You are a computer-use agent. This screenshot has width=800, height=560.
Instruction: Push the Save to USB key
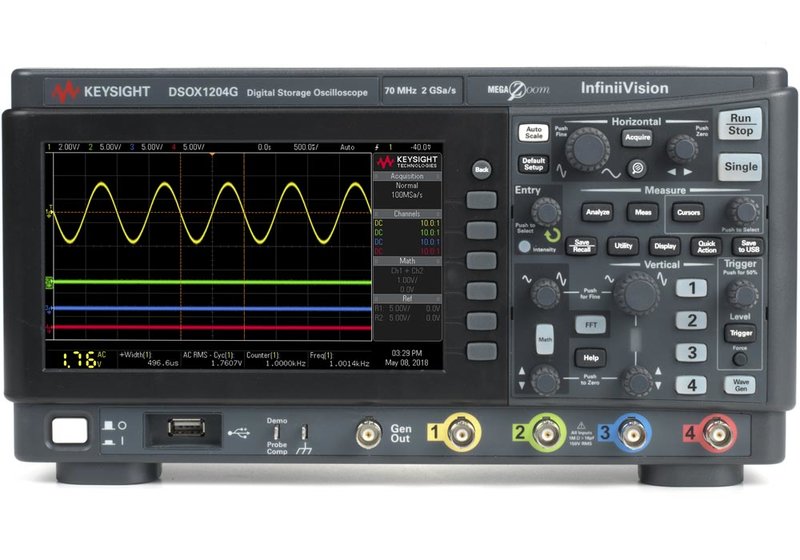tap(748, 246)
